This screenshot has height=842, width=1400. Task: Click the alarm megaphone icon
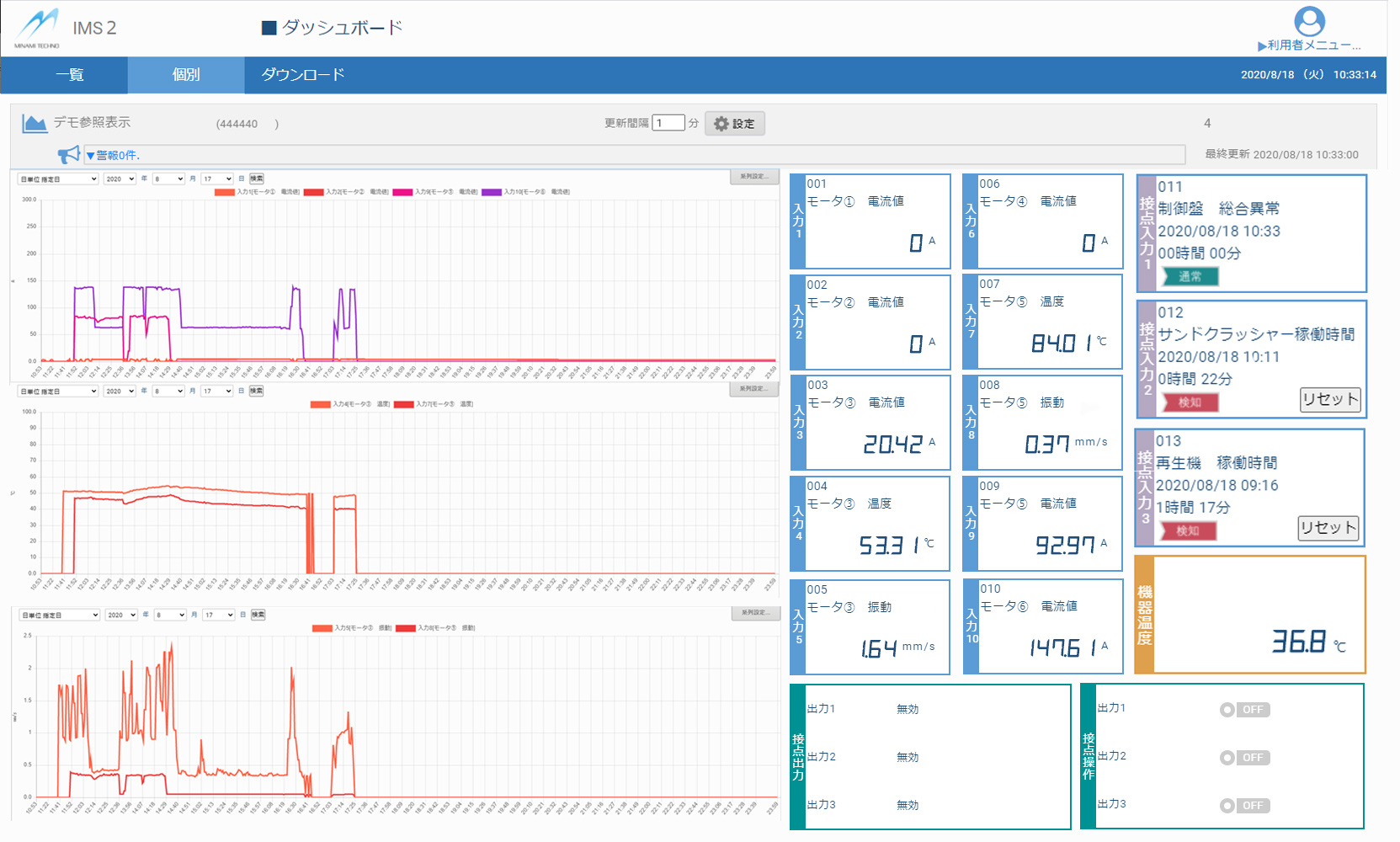point(69,154)
